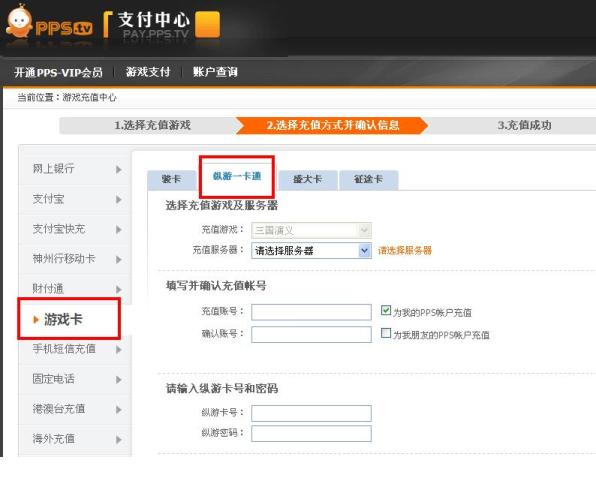Click the orange 请选择服务器 hint text
Screen dimensions: 596x484
[405, 251]
